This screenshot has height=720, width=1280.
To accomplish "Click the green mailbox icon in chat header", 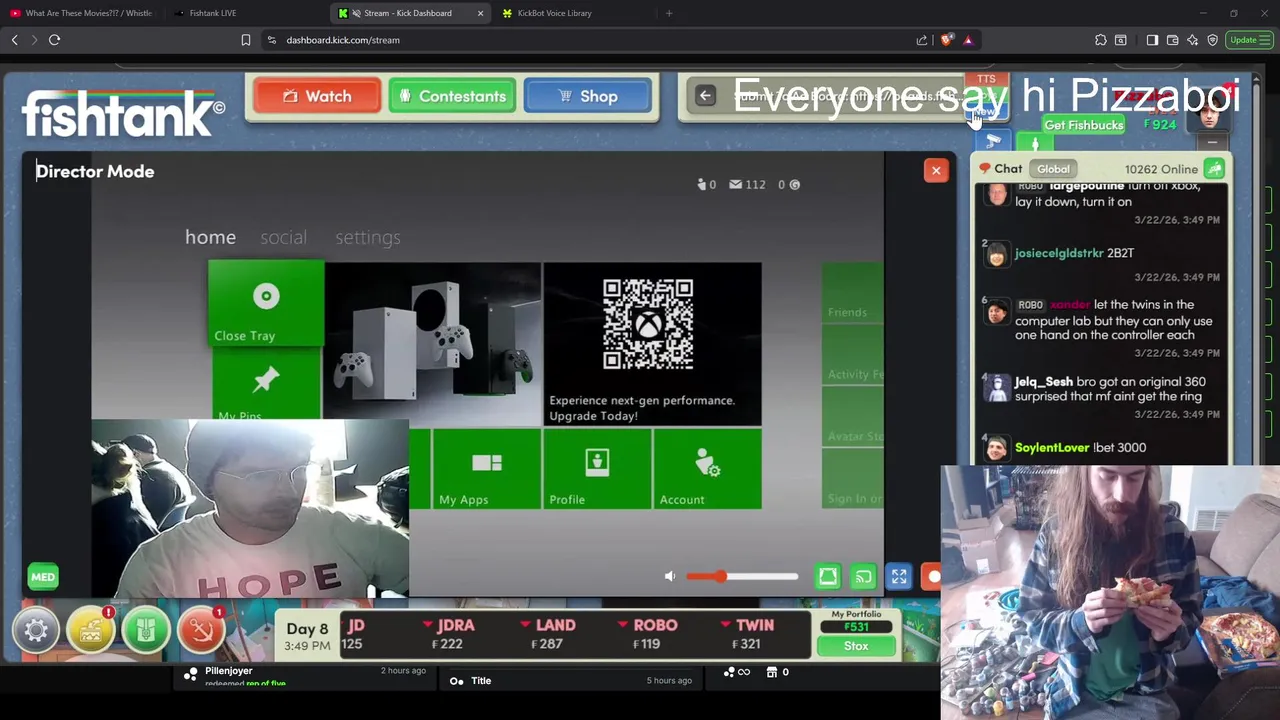I will (x=1214, y=169).
